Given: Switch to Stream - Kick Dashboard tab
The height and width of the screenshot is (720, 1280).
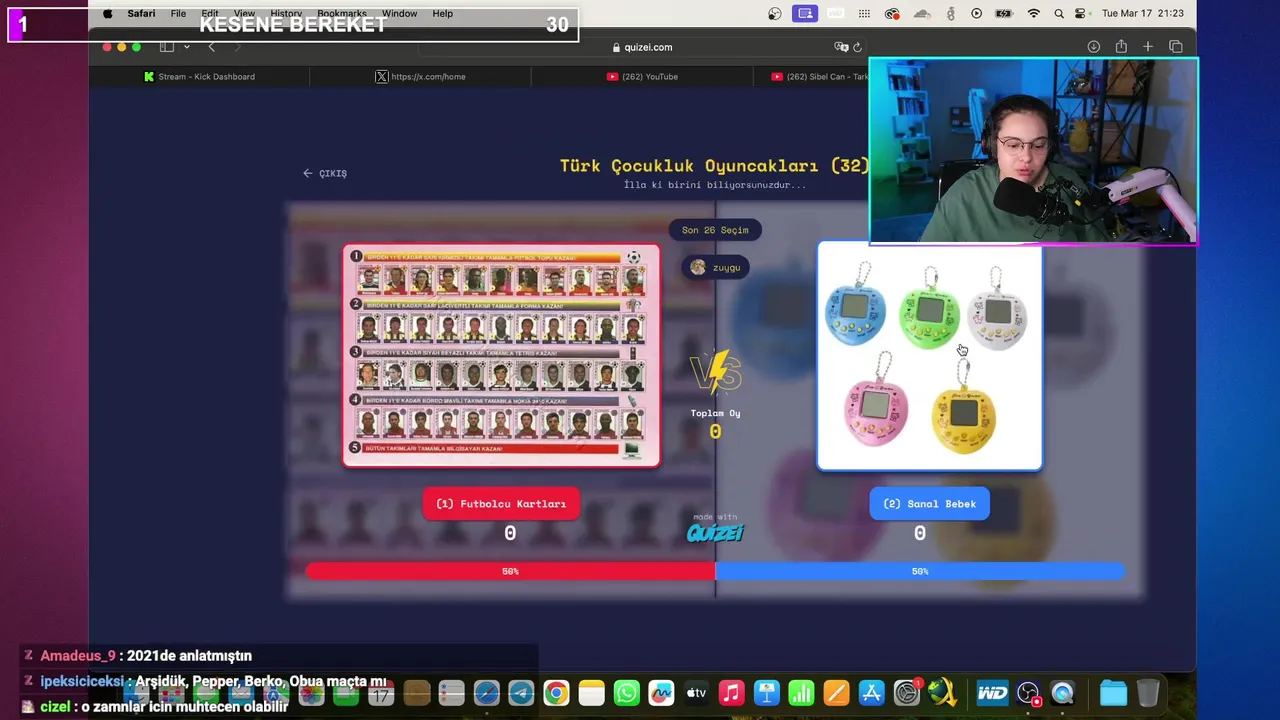Looking at the screenshot, I should pyautogui.click(x=199, y=76).
